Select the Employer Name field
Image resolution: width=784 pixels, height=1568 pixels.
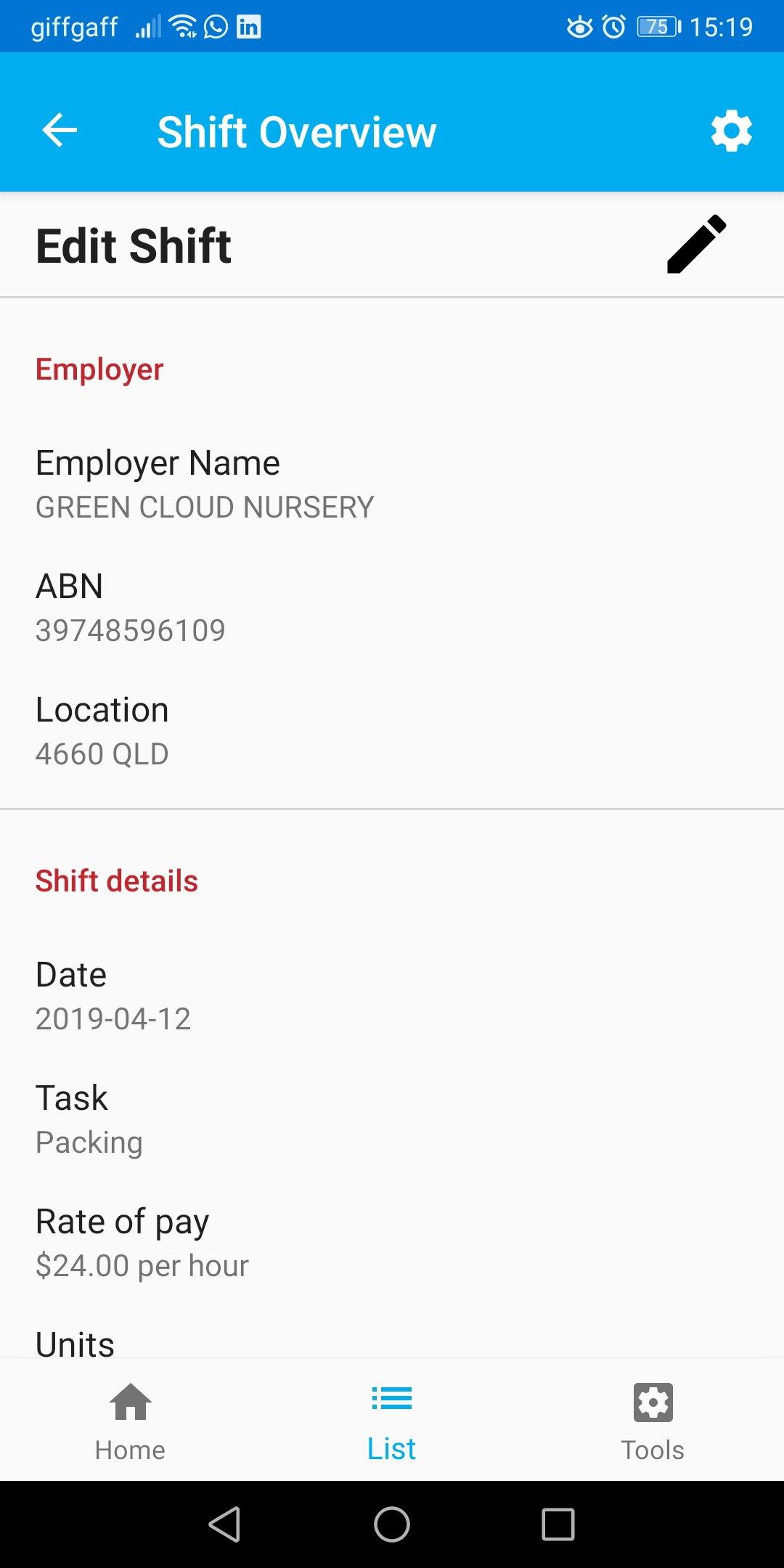pos(205,484)
